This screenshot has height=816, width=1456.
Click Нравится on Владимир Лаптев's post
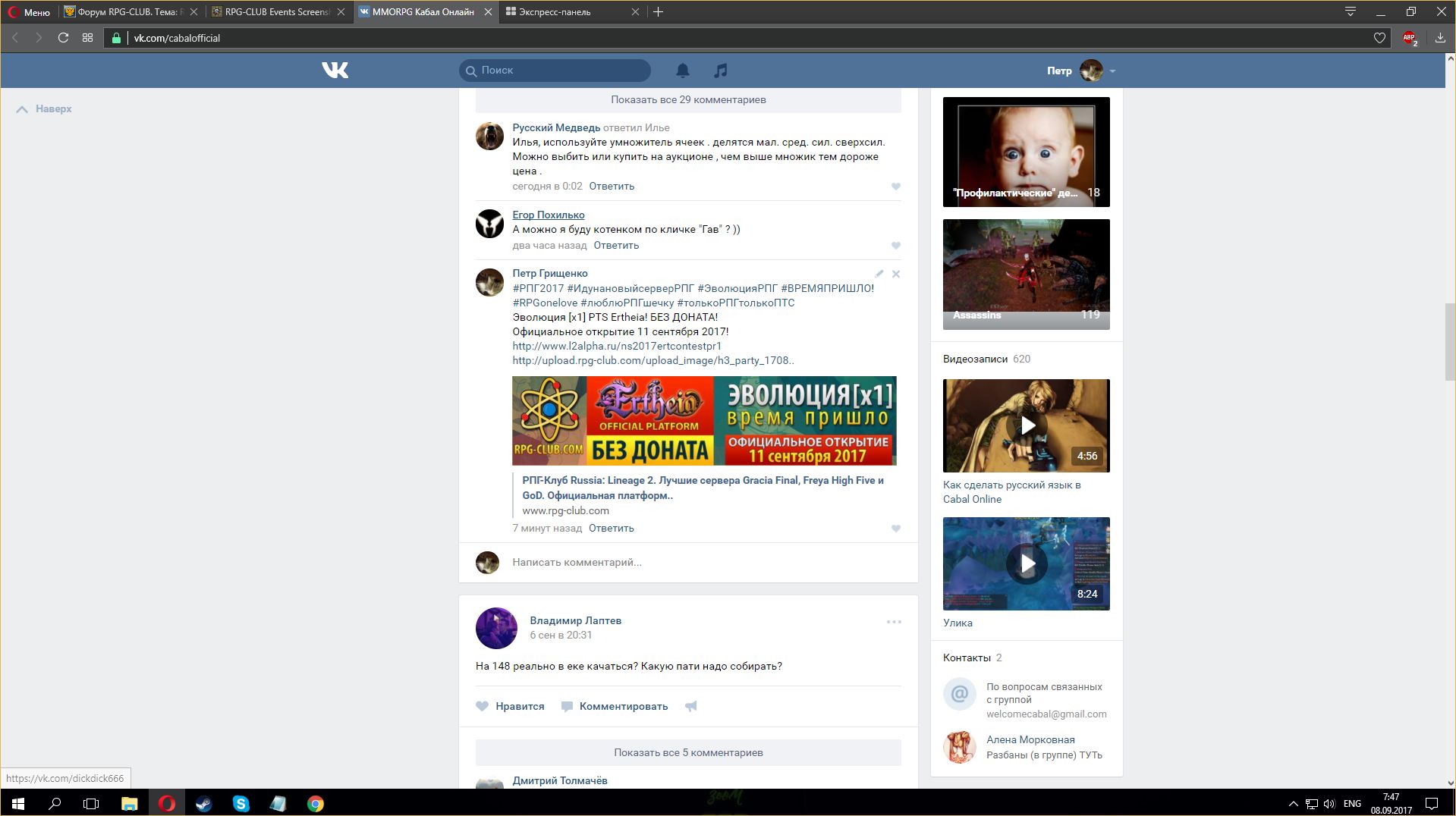click(510, 706)
